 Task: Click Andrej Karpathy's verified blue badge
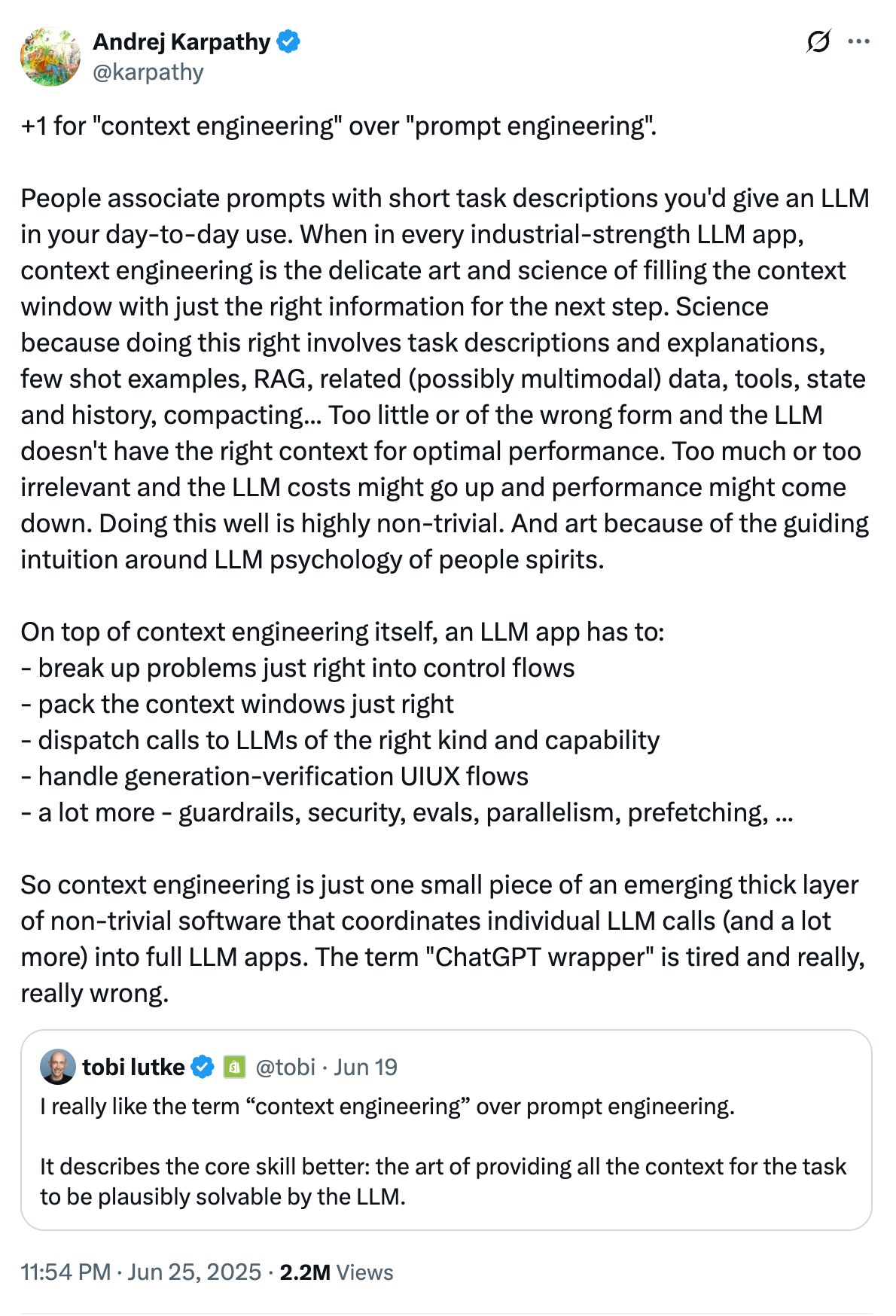coord(288,41)
